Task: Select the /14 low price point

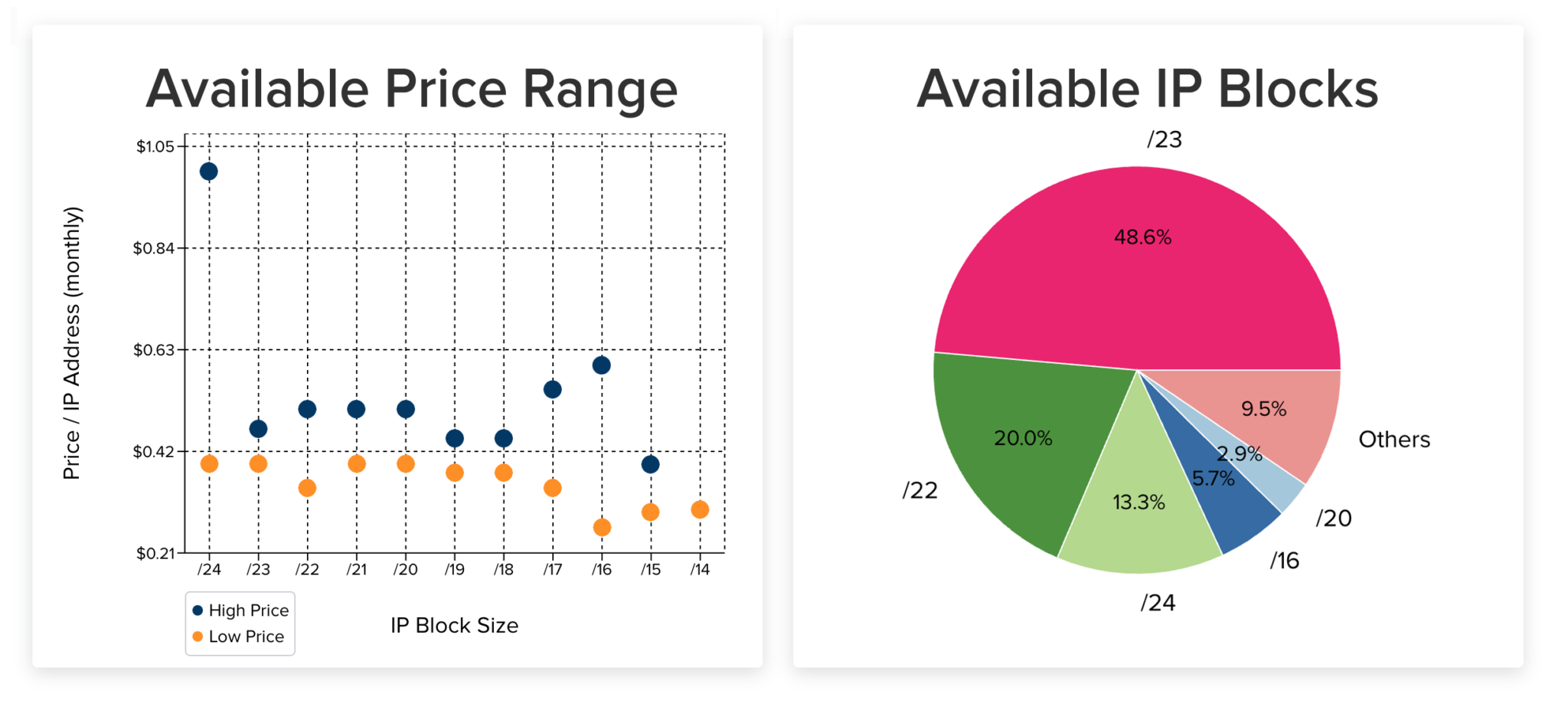Action: [x=700, y=509]
